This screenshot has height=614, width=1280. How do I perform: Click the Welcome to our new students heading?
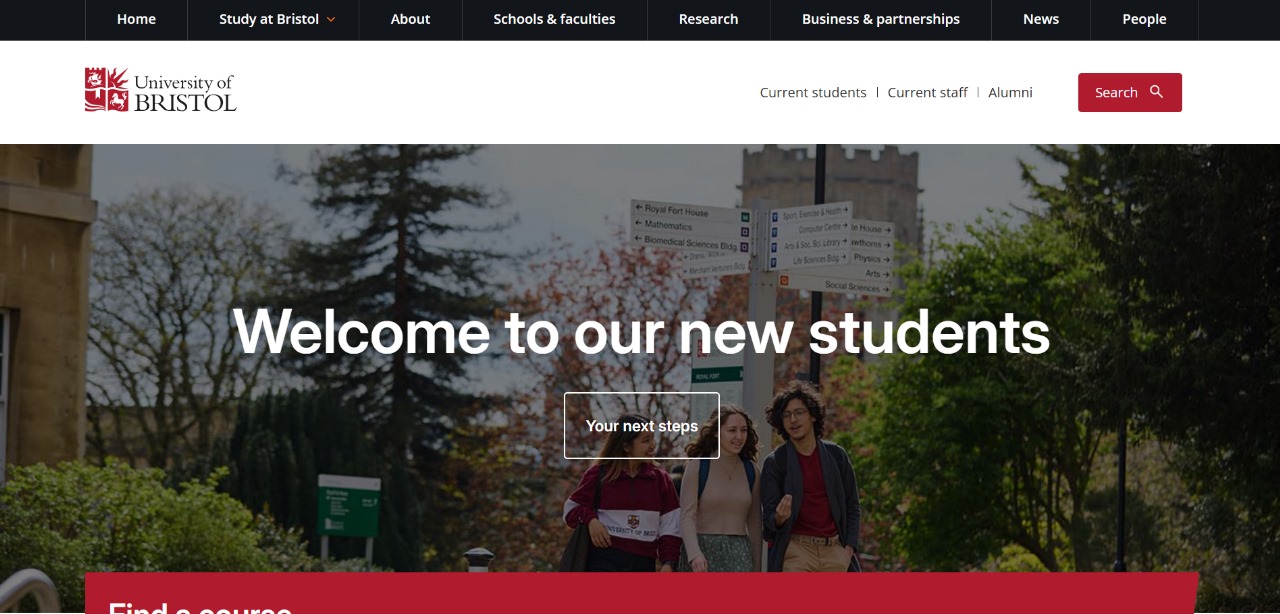(x=641, y=331)
